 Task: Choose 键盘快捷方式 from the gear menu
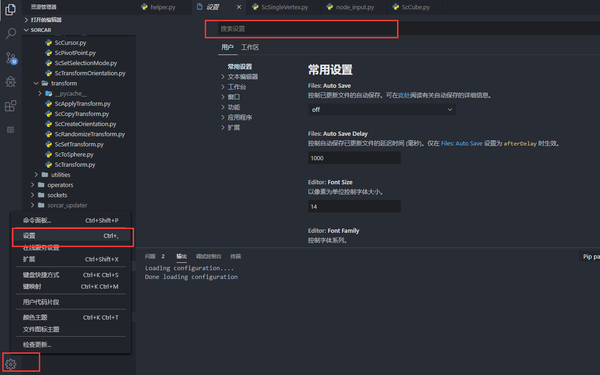(71, 275)
